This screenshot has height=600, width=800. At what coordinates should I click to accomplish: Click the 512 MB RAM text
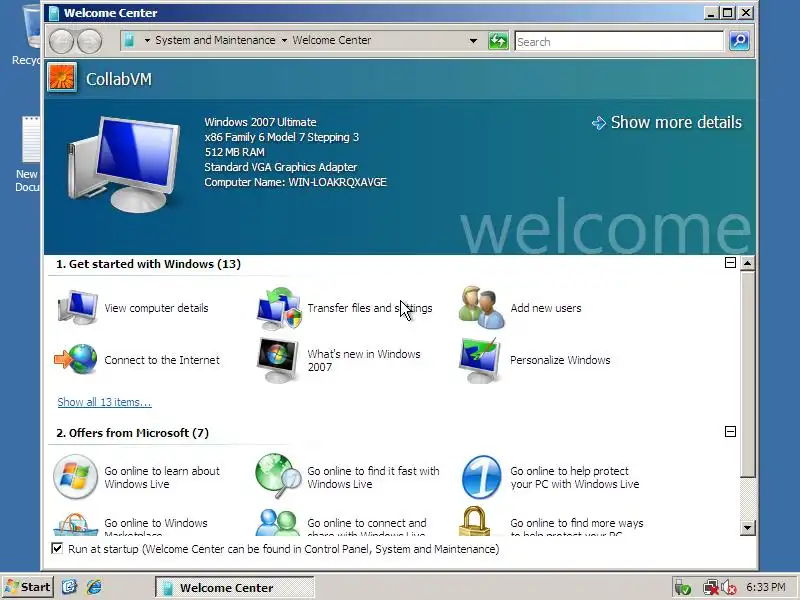tap(234, 152)
